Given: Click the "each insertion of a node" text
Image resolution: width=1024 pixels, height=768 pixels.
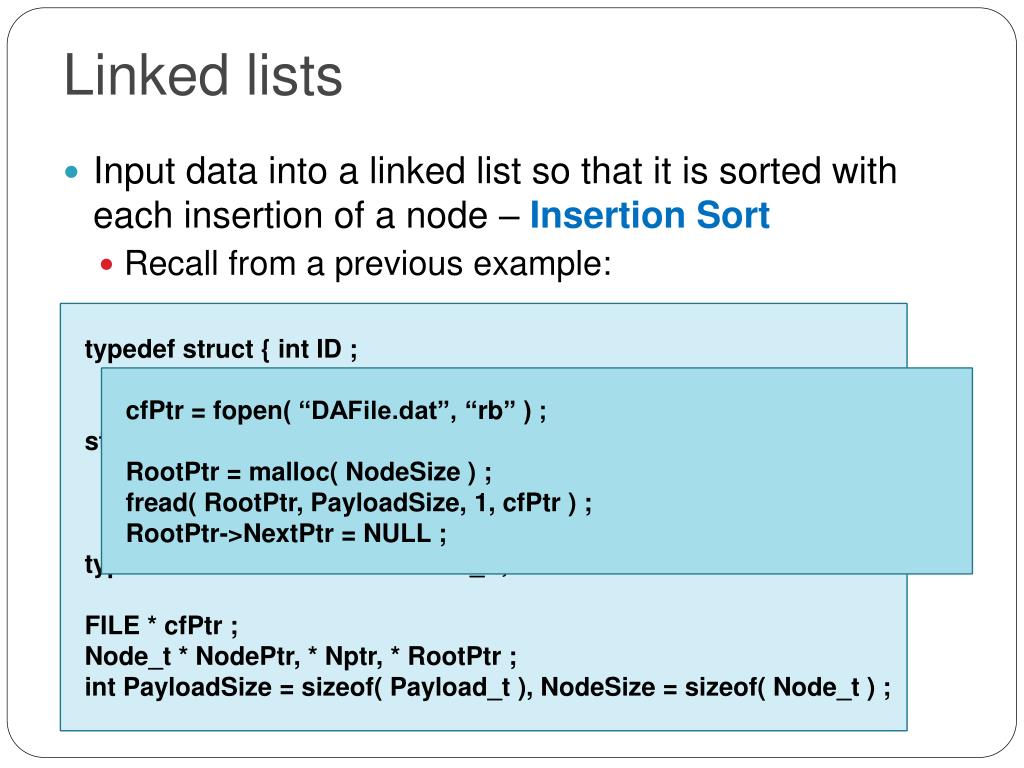Looking at the screenshot, I should pos(291,216).
